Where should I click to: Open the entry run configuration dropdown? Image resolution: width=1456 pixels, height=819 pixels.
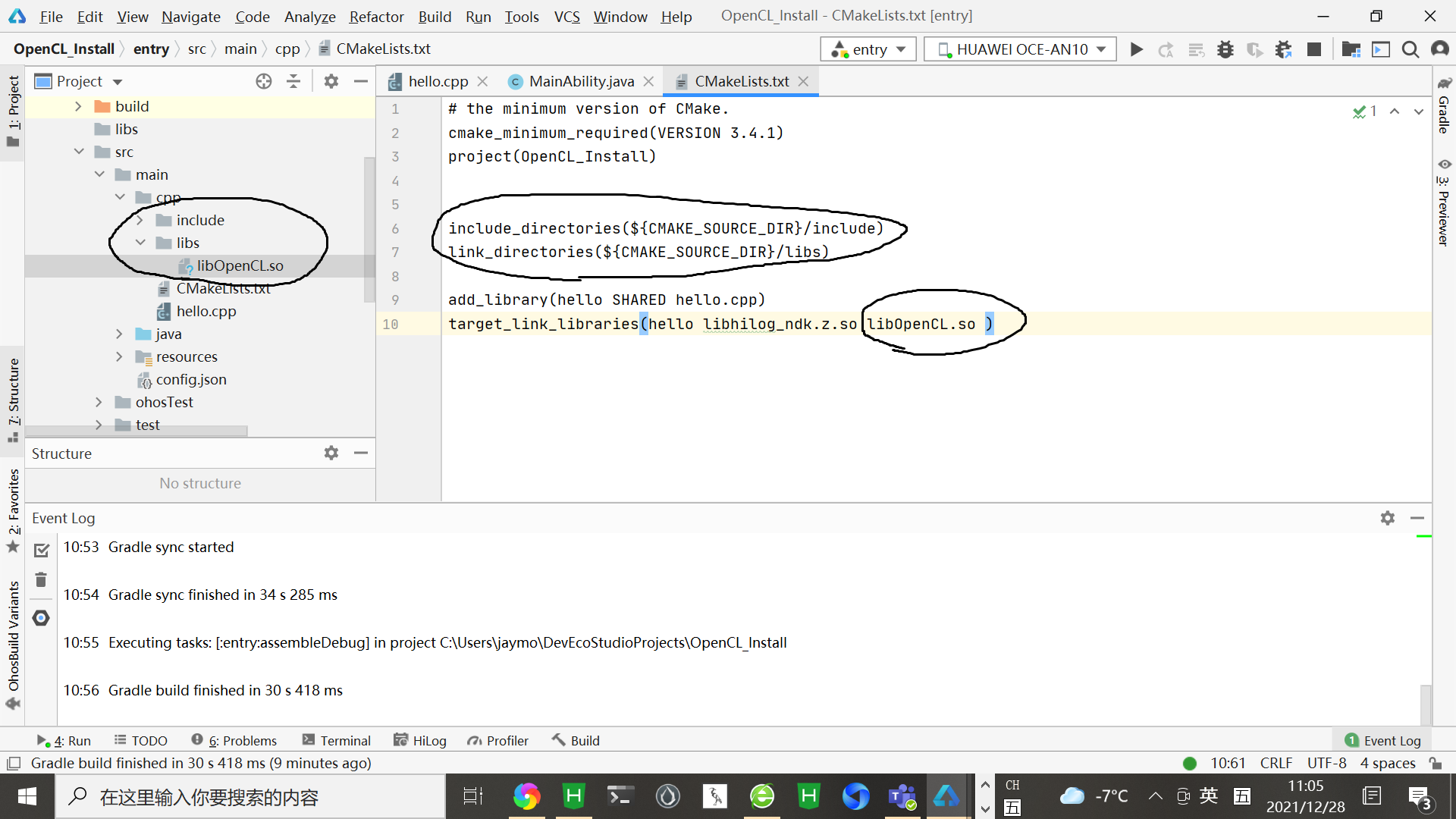868,49
